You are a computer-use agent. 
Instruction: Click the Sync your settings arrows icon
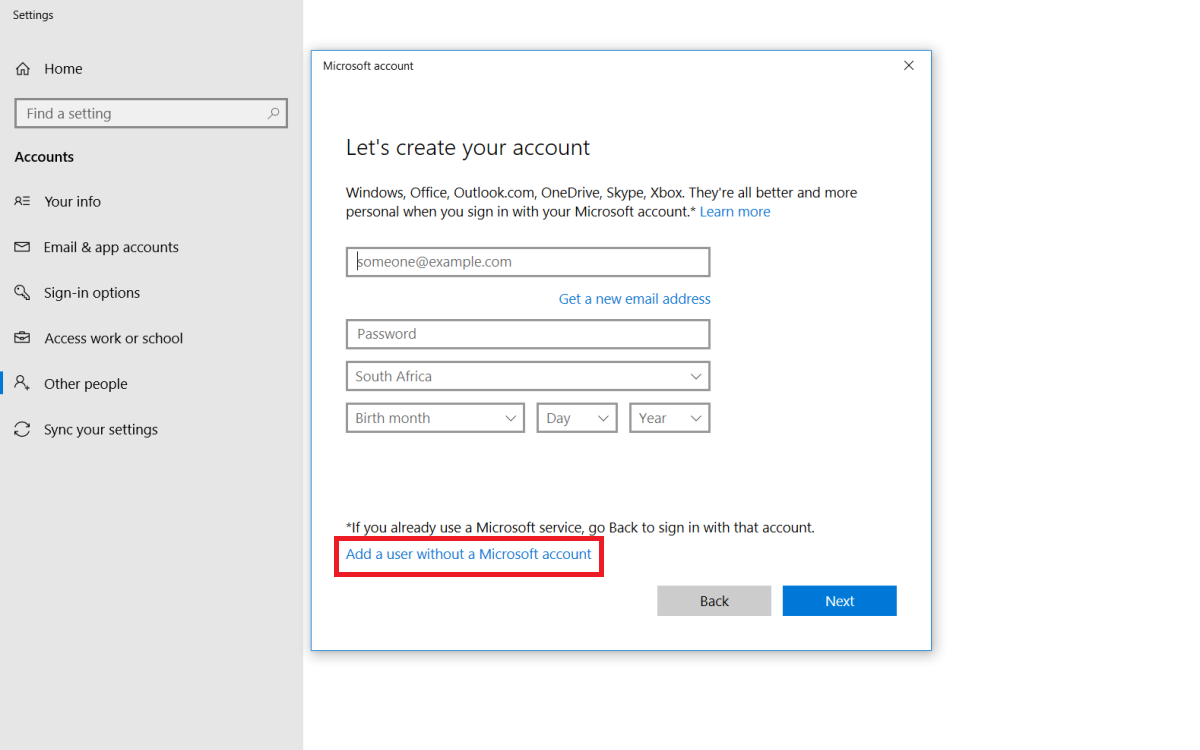click(x=22, y=429)
